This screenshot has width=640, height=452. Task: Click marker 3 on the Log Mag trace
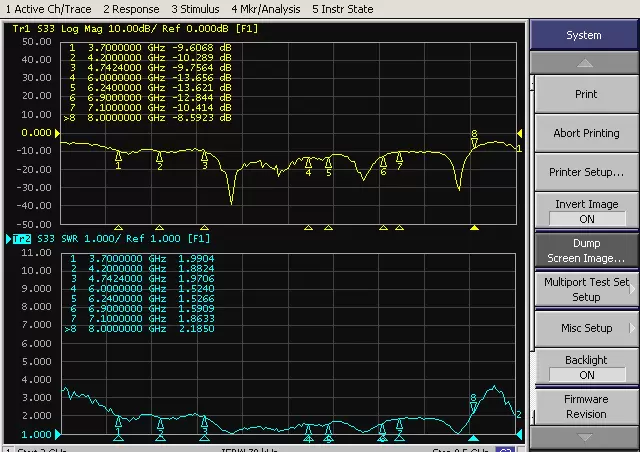tap(204, 156)
